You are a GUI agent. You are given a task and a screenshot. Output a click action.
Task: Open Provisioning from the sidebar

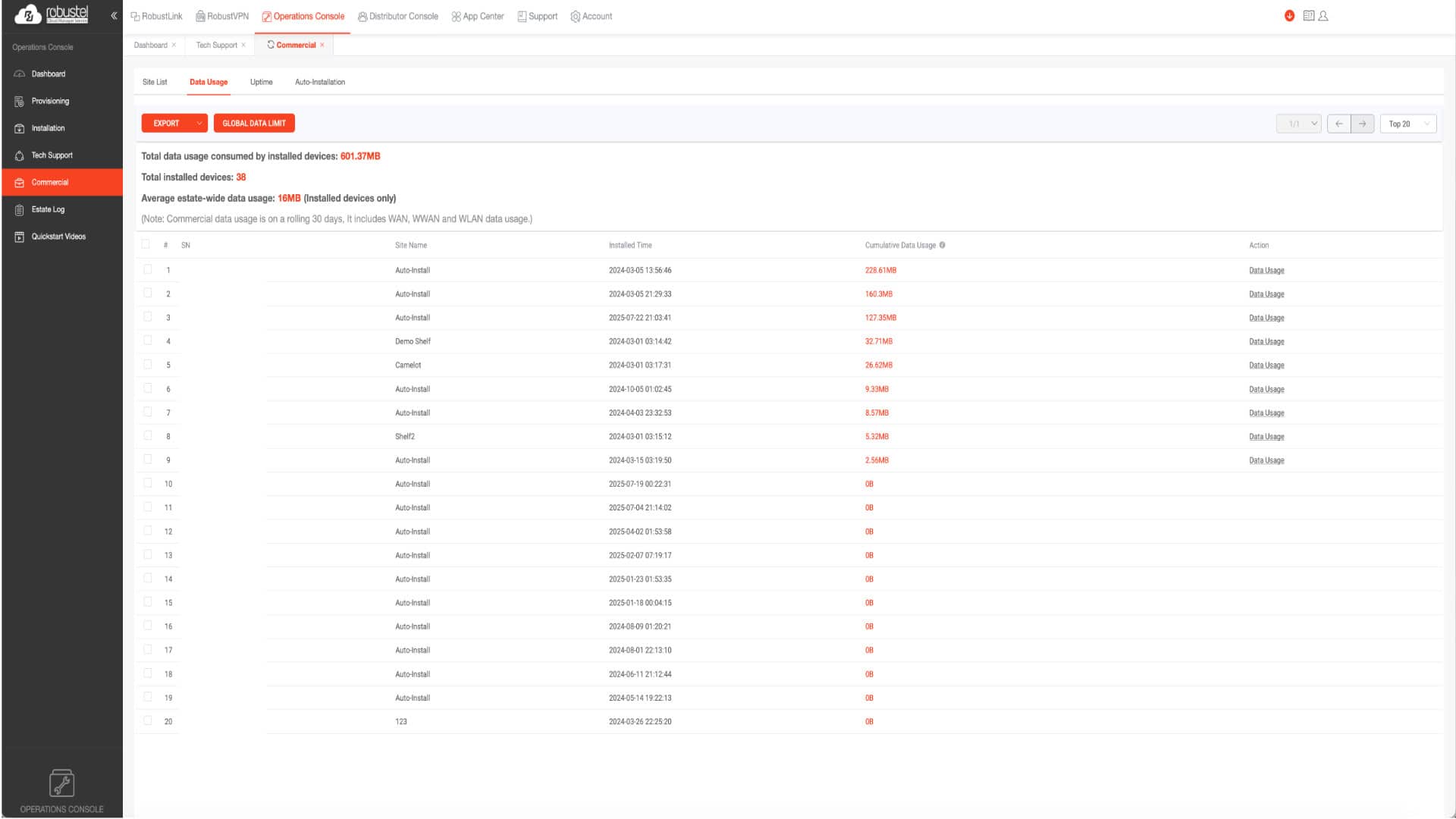[50, 101]
